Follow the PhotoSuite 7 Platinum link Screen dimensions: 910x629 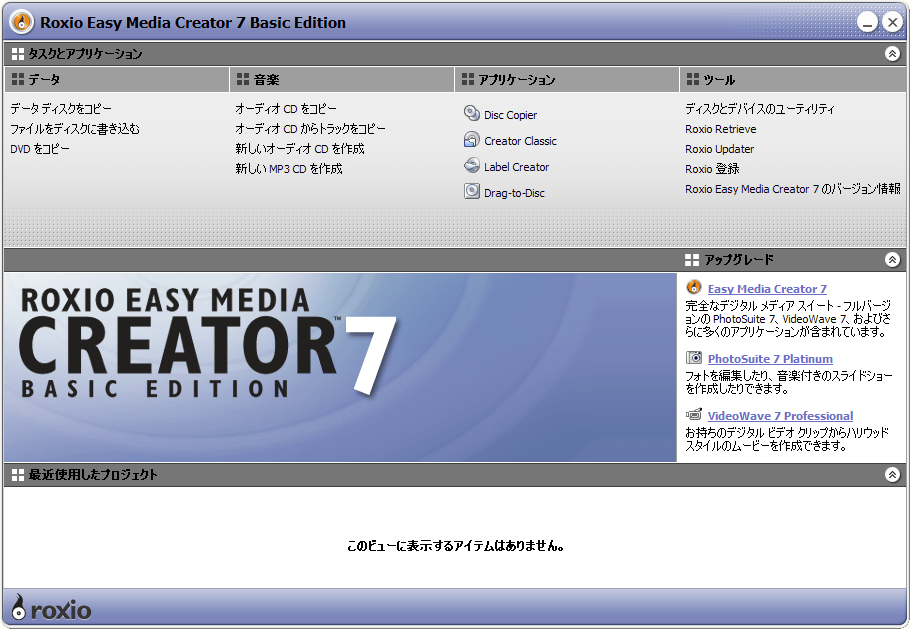(770, 359)
